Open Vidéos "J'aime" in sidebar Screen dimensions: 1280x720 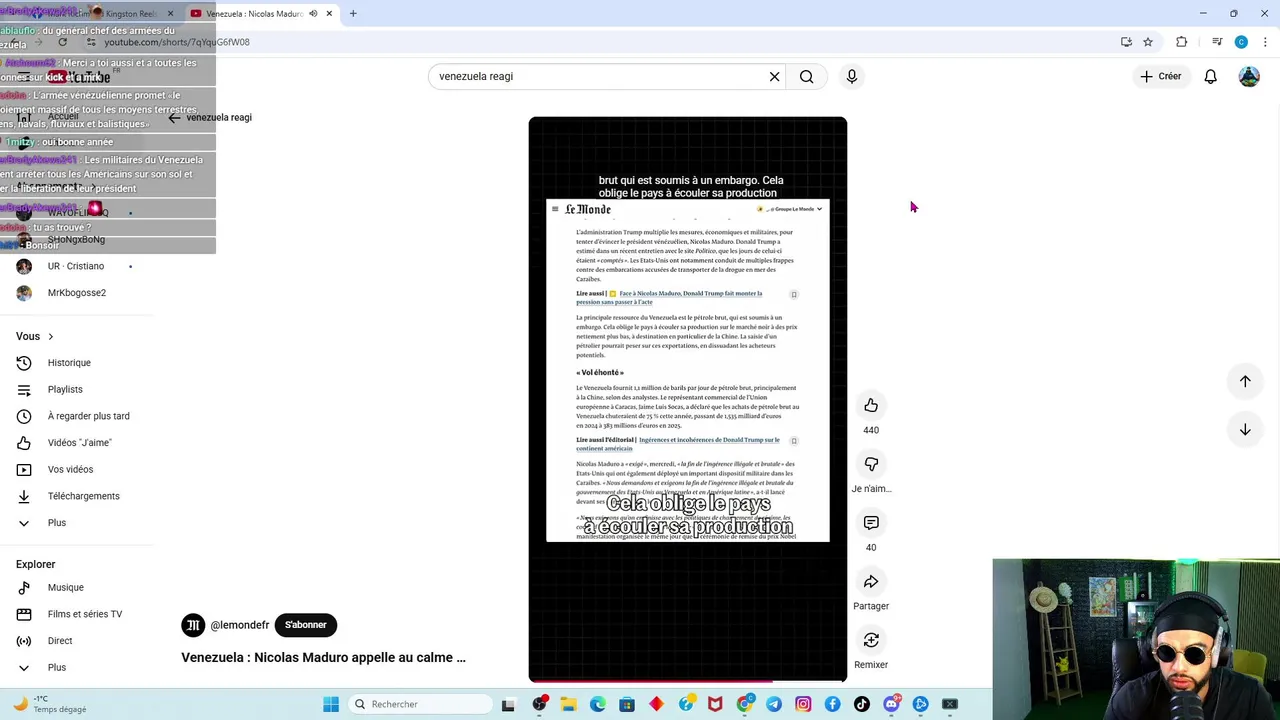click(x=79, y=443)
